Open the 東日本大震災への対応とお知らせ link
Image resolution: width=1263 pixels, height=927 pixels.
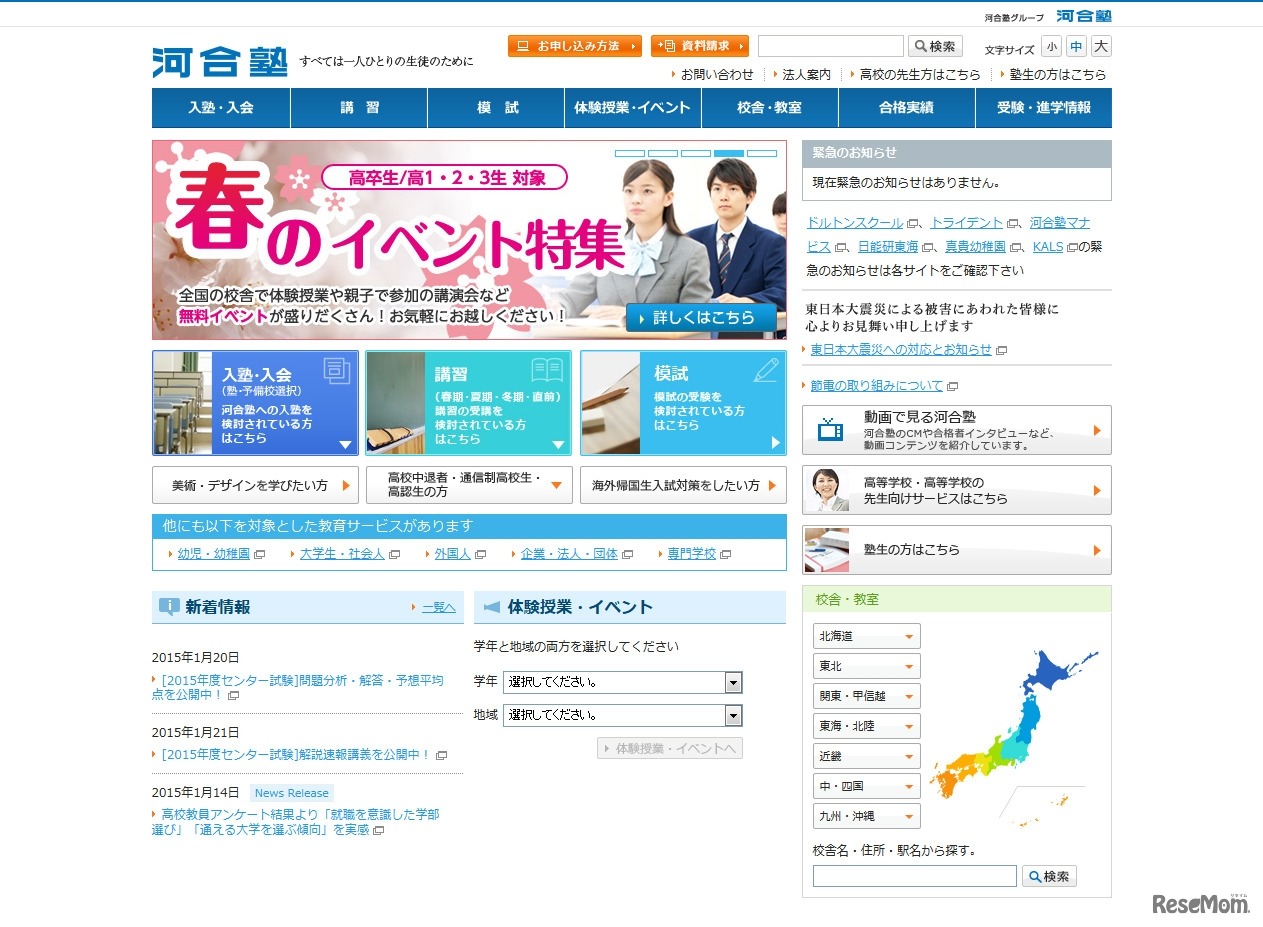(x=901, y=349)
